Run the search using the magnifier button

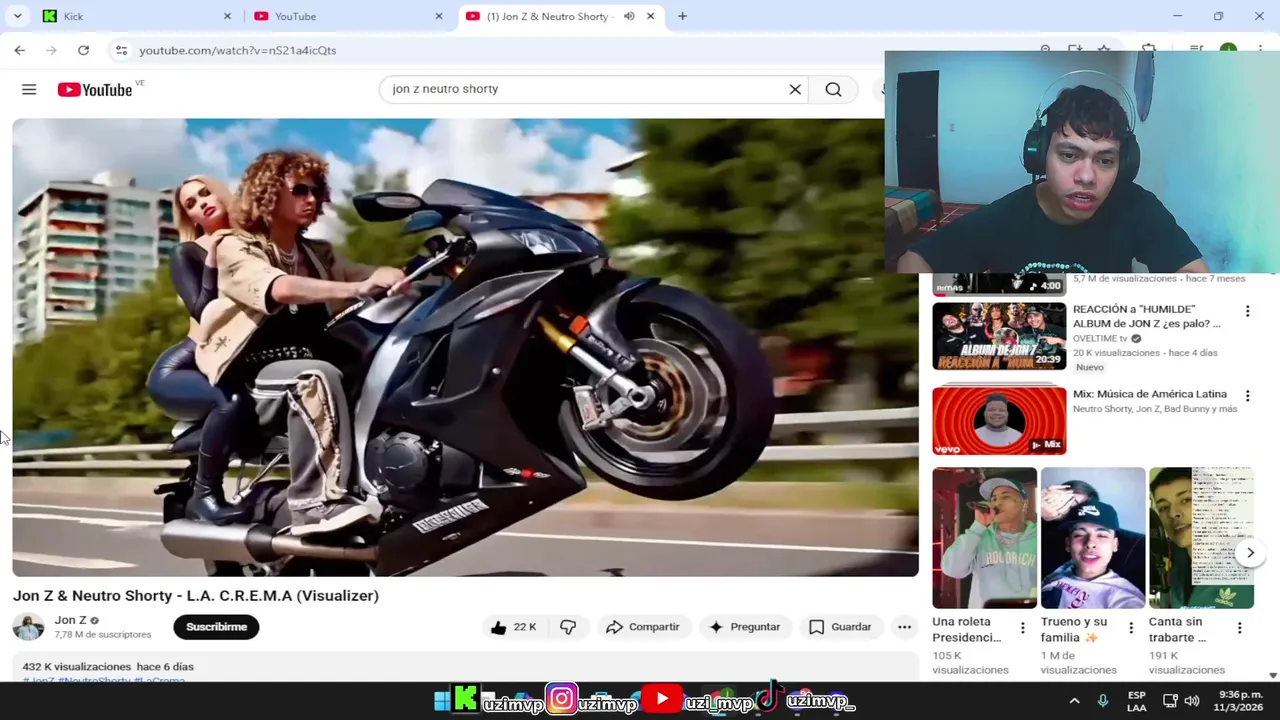tap(833, 90)
